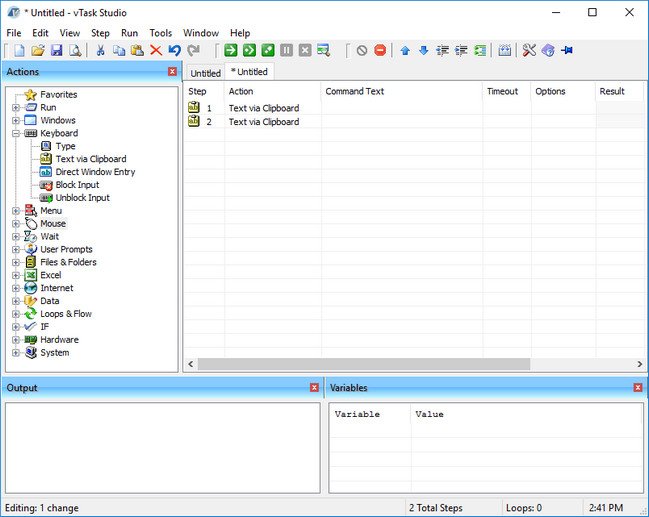The height and width of the screenshot is (517, 649).
Task: Open the Tools menu
Action: [x=161, y=33]
